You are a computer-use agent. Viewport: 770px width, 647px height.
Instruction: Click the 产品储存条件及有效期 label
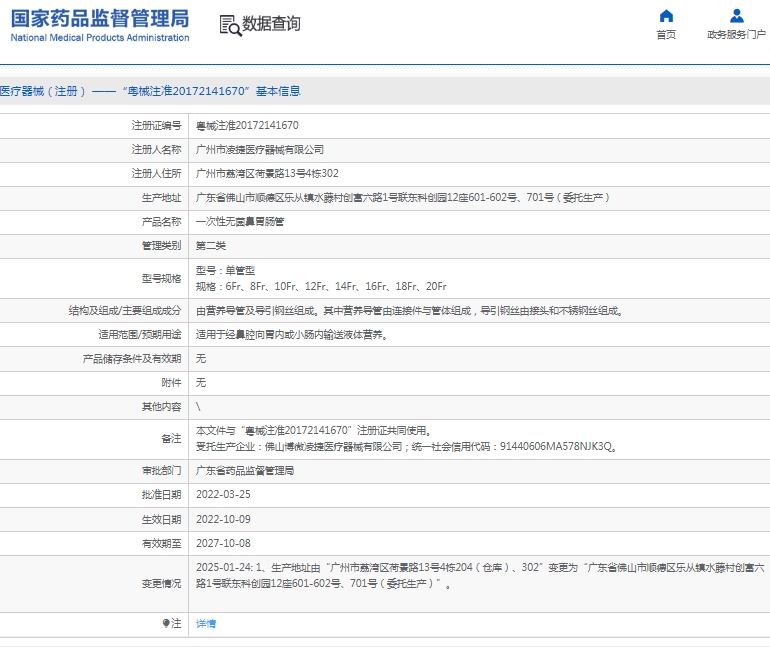132,359
